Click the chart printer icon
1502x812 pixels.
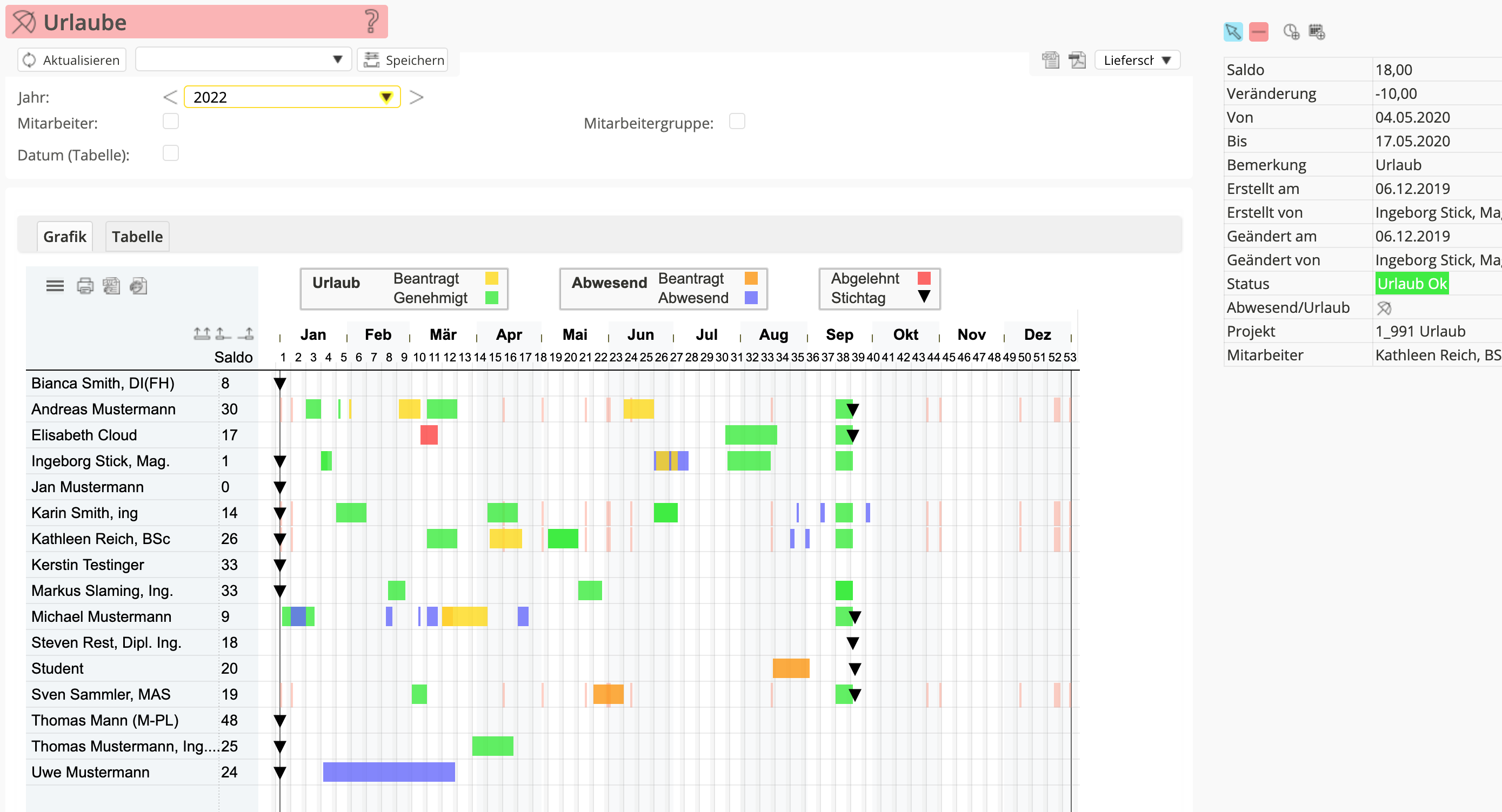pyautogui.click(x=85, y=286)
